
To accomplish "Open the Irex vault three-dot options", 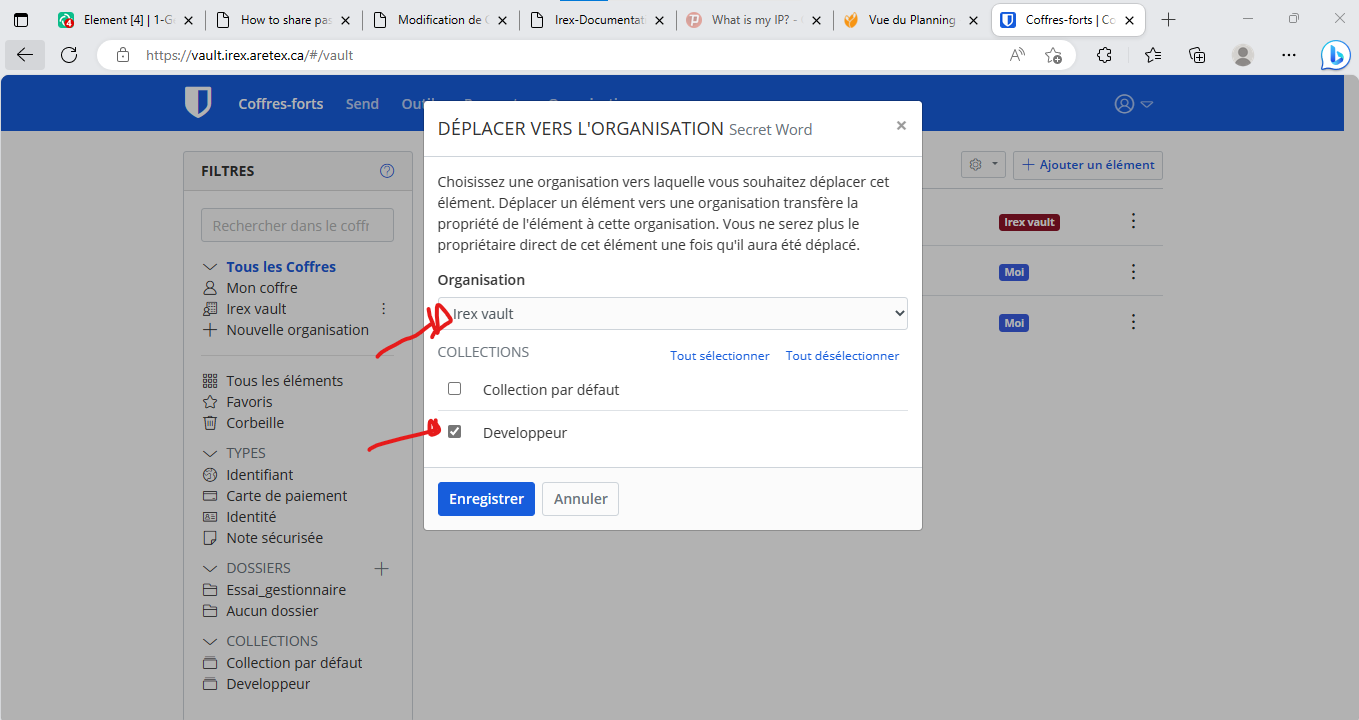I will tap(383, 309).
